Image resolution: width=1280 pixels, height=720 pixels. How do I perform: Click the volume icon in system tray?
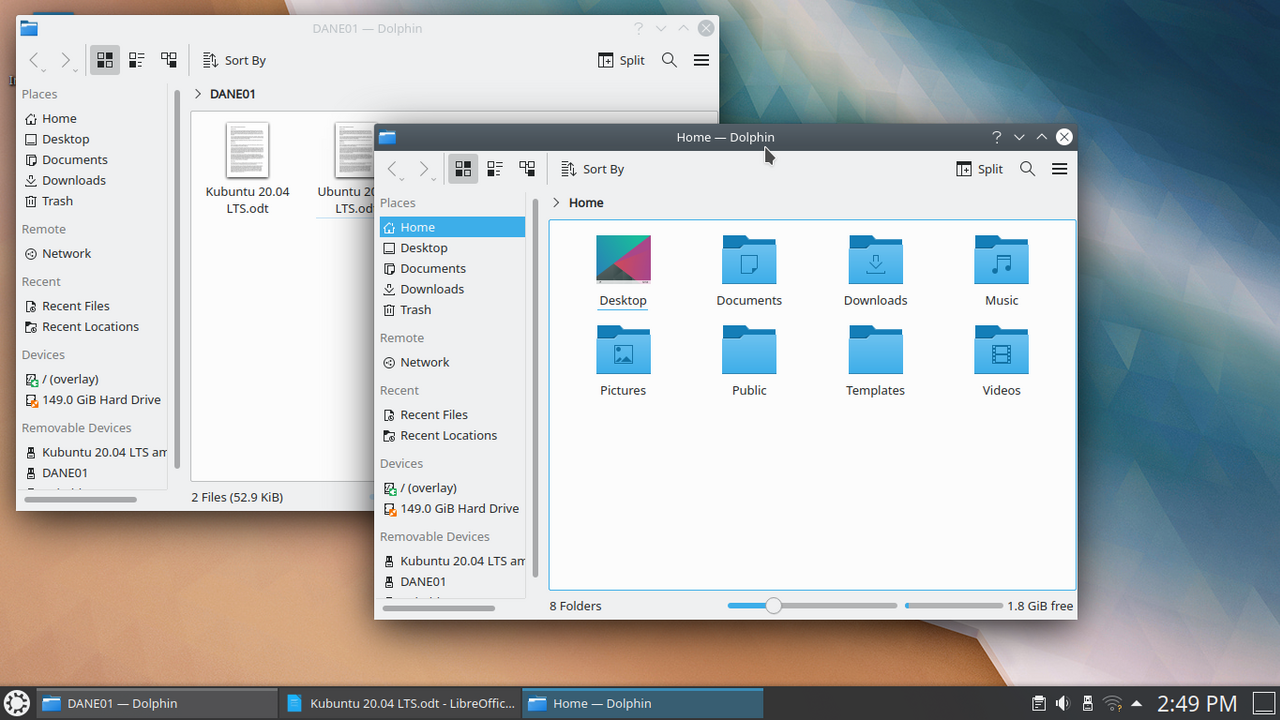[1063, 703]
